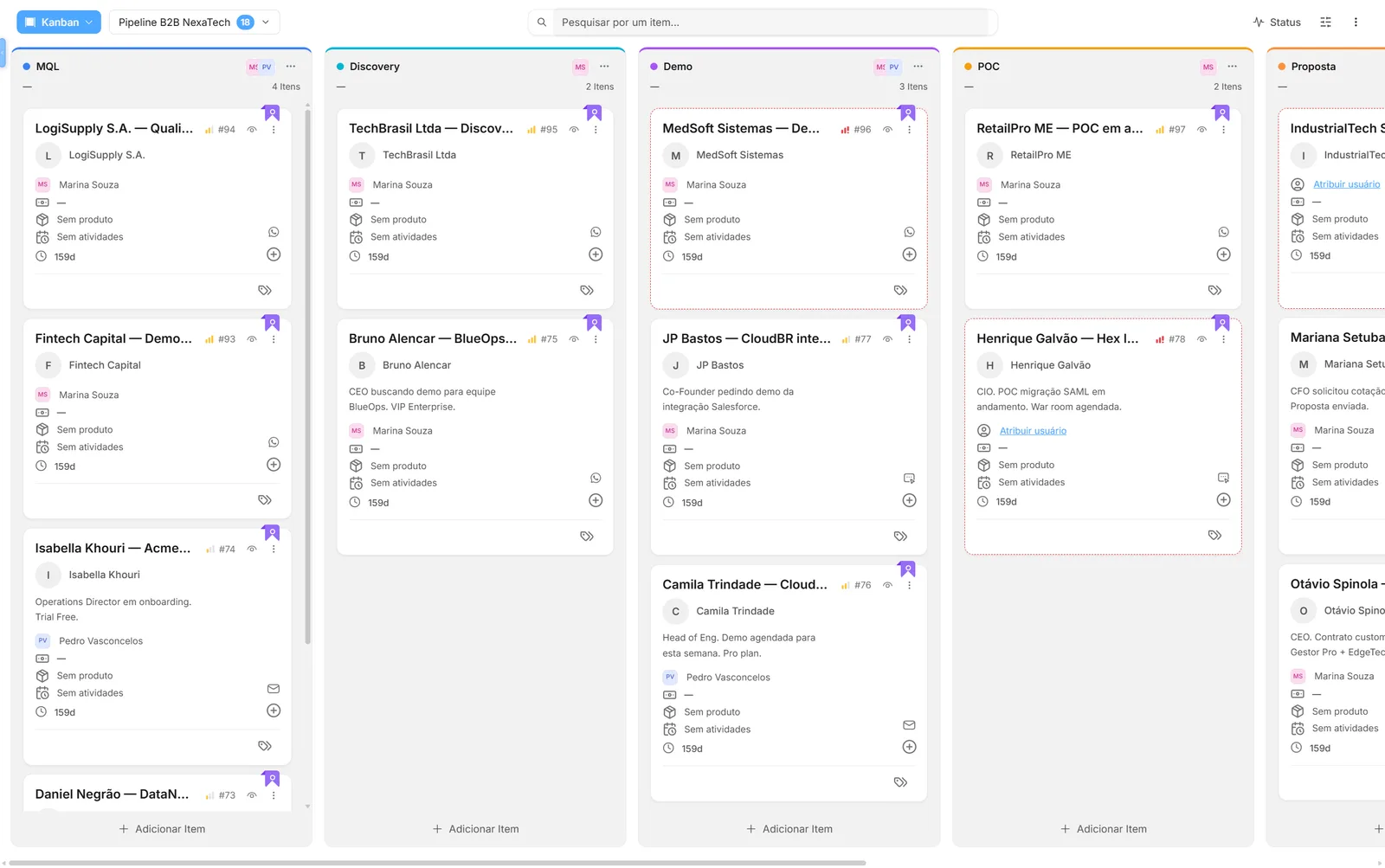Click Atribuir usuário on Henrique Galvão card
The width and height of the screenshot is (1385, 868).
(1033, 431)
